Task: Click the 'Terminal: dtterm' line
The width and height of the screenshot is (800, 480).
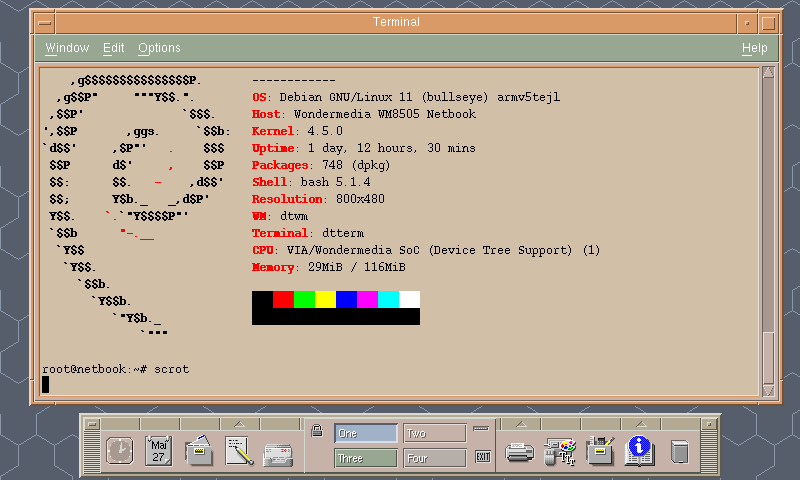Action: pos(308,233)
